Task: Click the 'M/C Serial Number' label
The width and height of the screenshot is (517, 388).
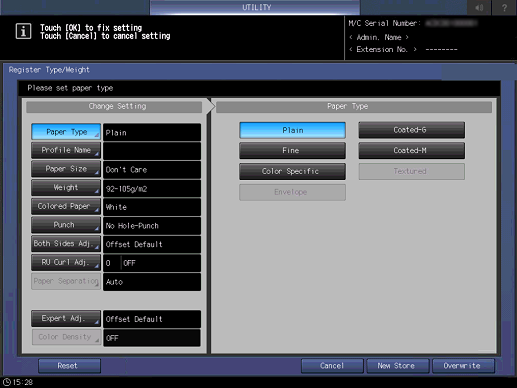Action: [x=385, y=23]
